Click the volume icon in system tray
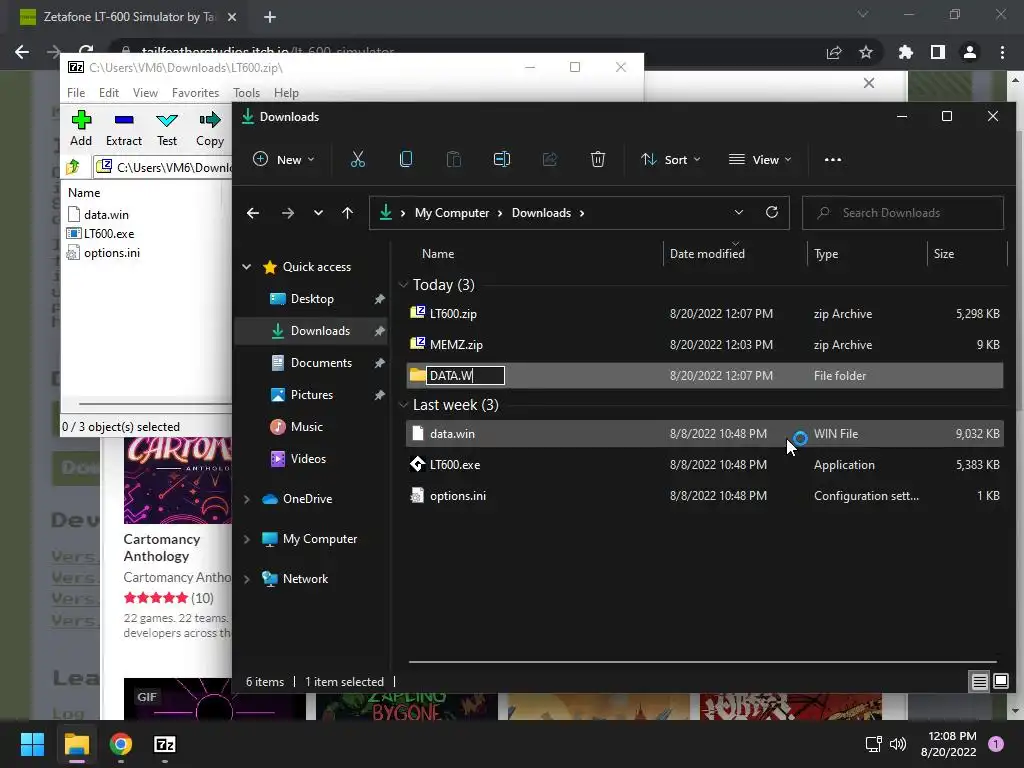 pyautogui.click(x=898, y=744)
